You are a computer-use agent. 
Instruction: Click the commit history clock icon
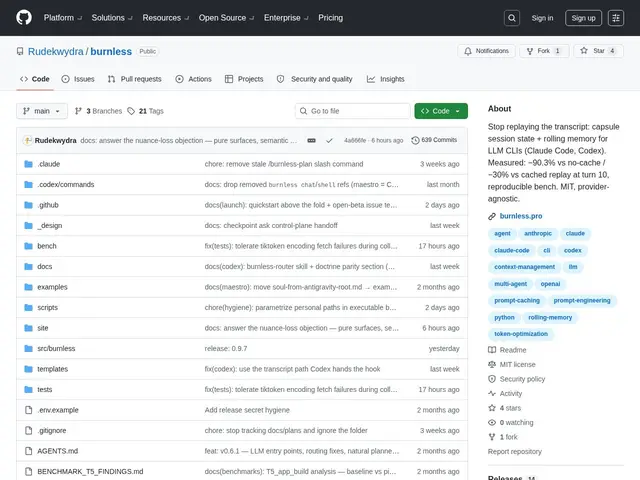coord(415,140)
